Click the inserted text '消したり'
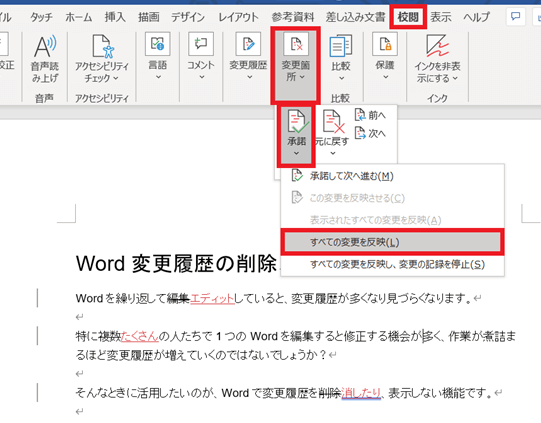Viewport: 541px width, 423px height. click(361, 393)
